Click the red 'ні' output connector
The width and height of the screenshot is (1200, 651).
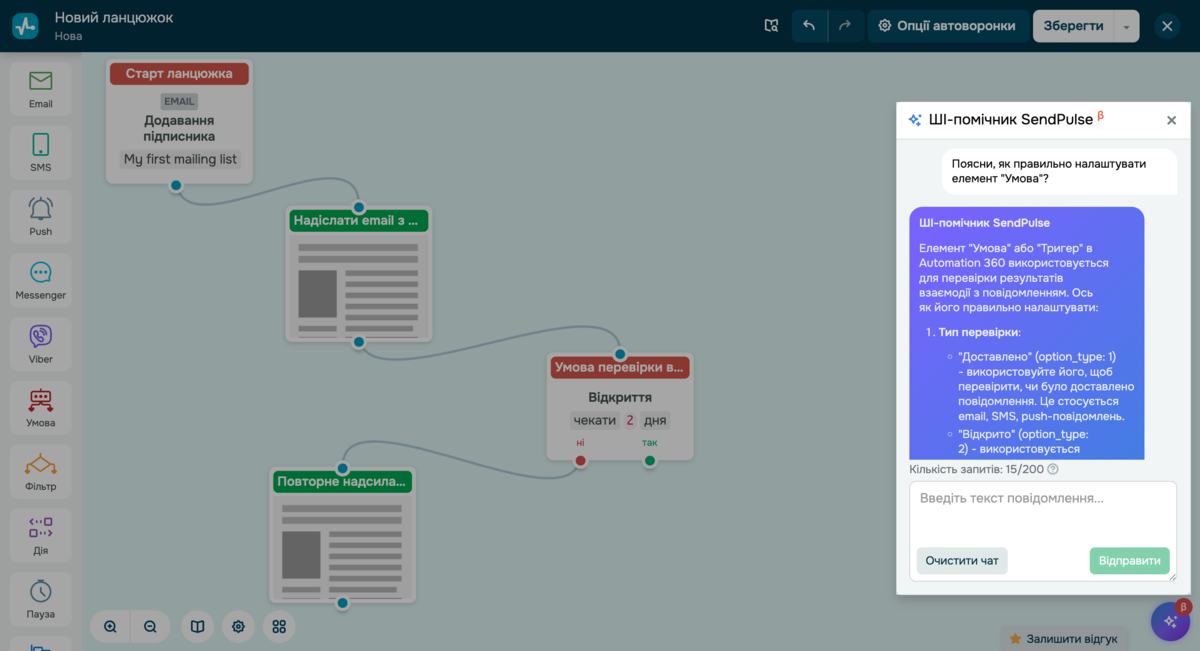[581, 461]
